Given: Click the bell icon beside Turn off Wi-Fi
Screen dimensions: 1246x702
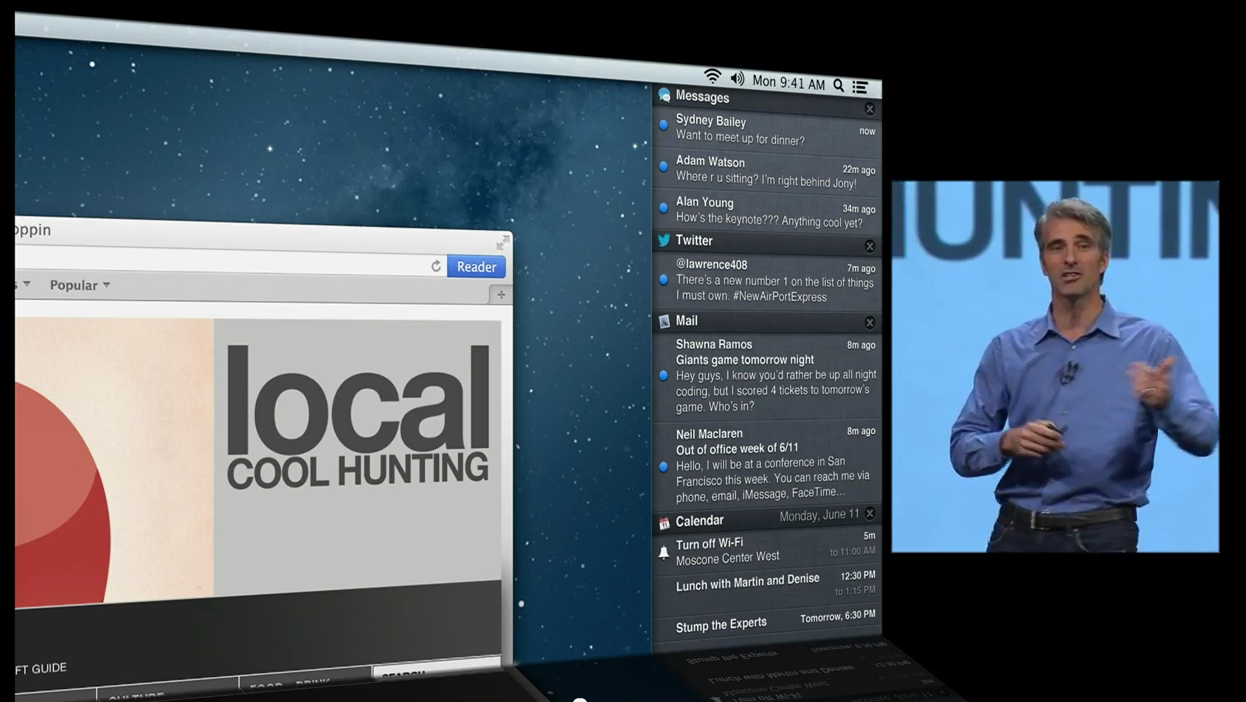Looking at the screenshot, I should coord(663,553).
